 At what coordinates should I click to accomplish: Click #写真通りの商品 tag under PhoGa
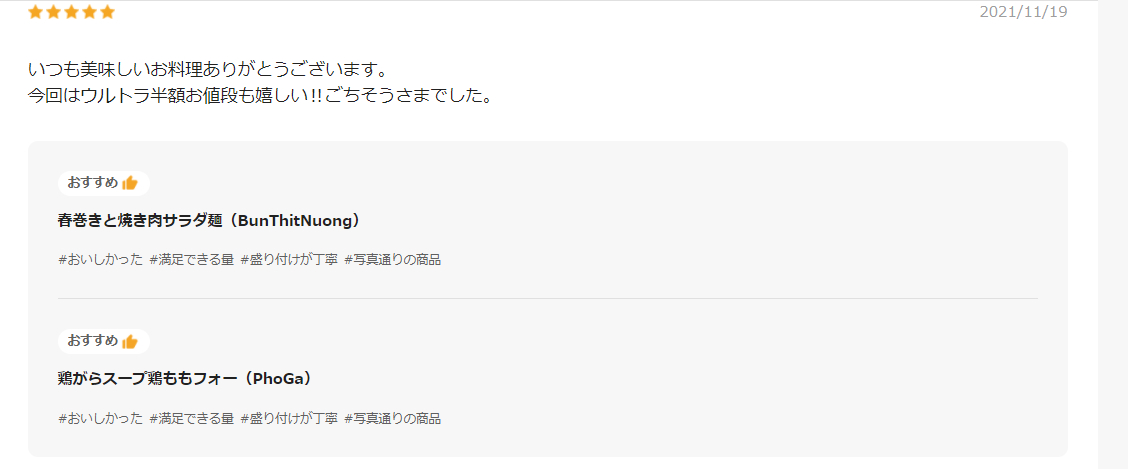[x=393, y=418]
